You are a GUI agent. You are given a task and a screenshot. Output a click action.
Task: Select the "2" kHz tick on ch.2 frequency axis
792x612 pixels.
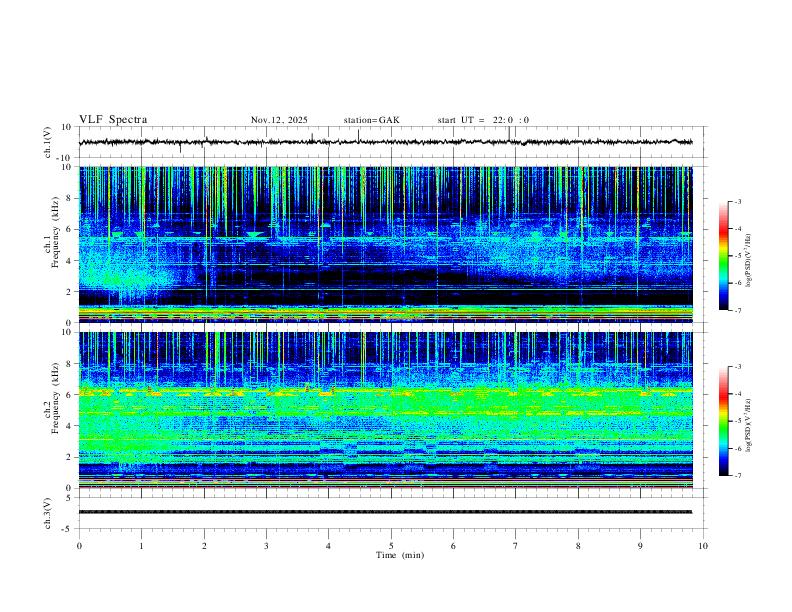[x=70, y=457]
